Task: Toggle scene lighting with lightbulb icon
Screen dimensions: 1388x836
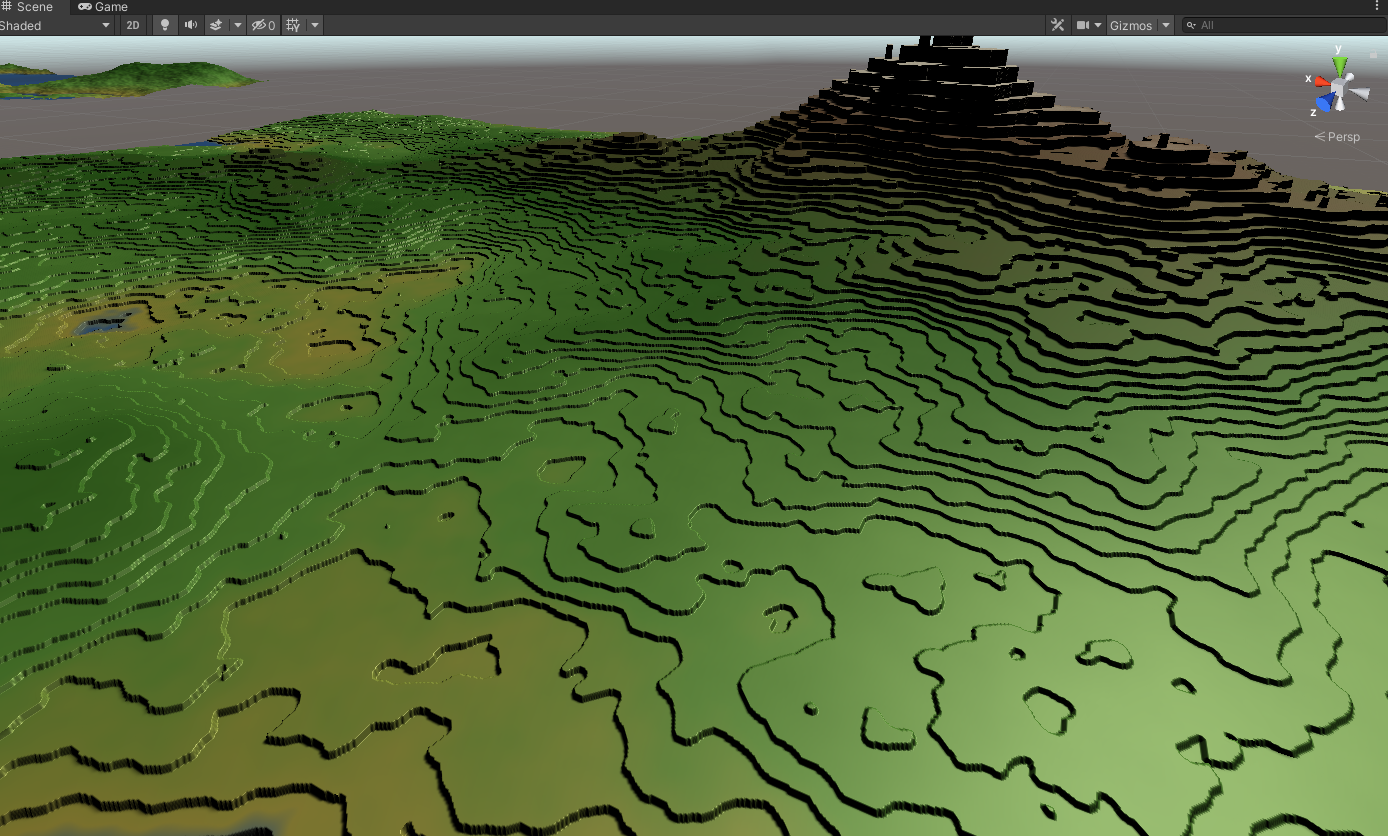Action: 165,25
